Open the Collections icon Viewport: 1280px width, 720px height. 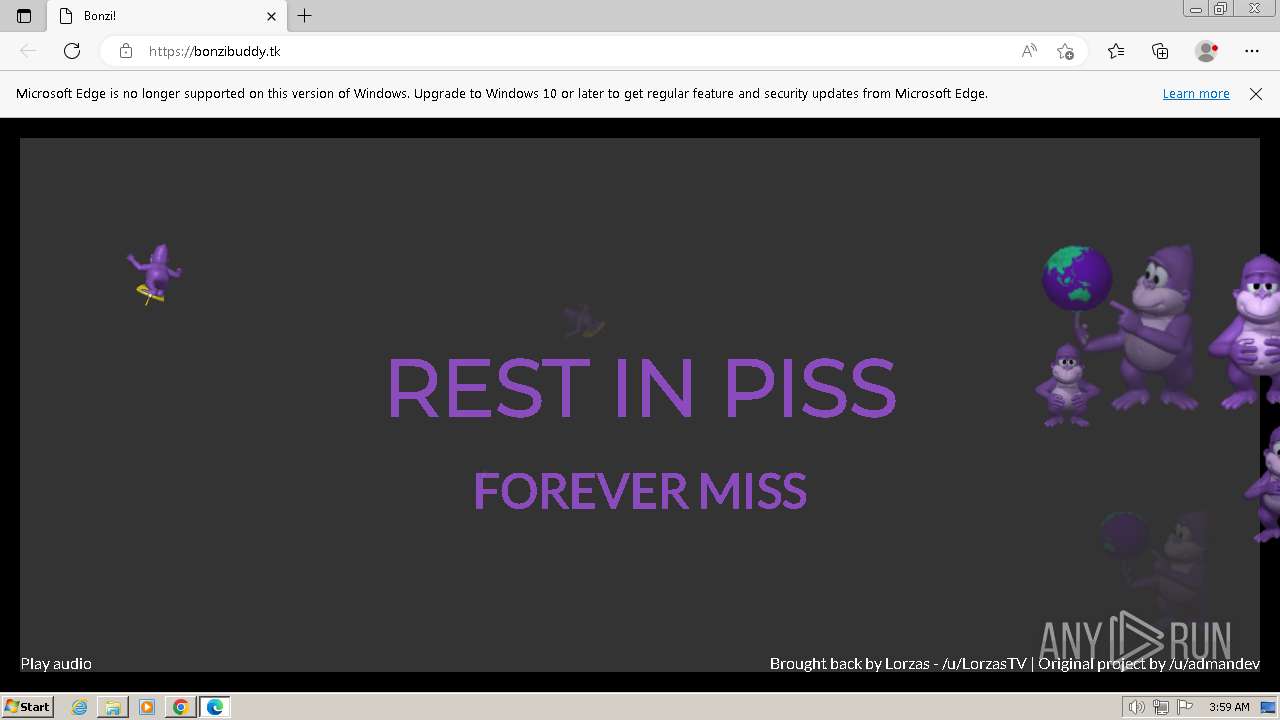(1160, 51)
